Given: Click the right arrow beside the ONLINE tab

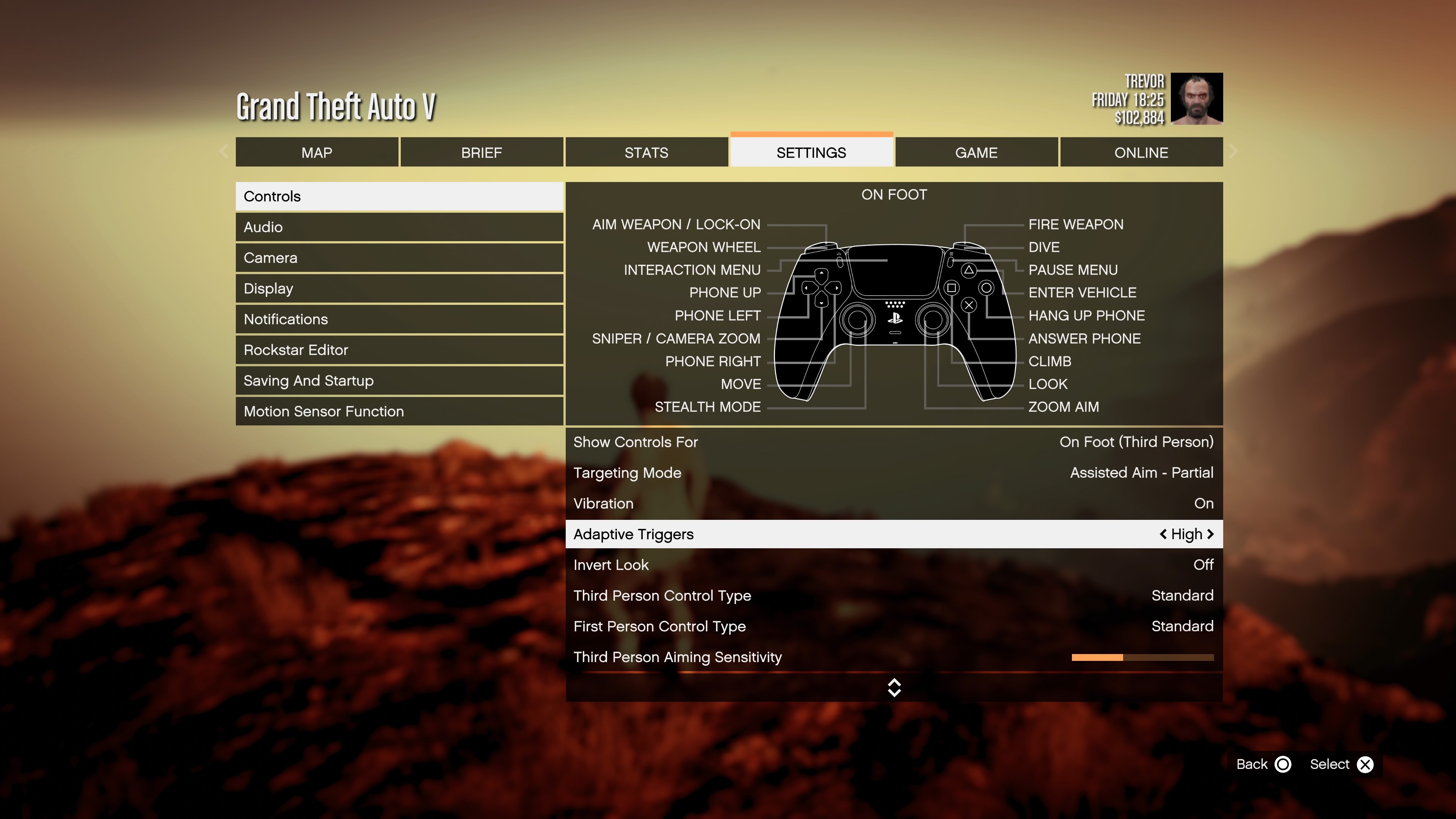Looking at the screenshot, I should (x=1233, y=151).
